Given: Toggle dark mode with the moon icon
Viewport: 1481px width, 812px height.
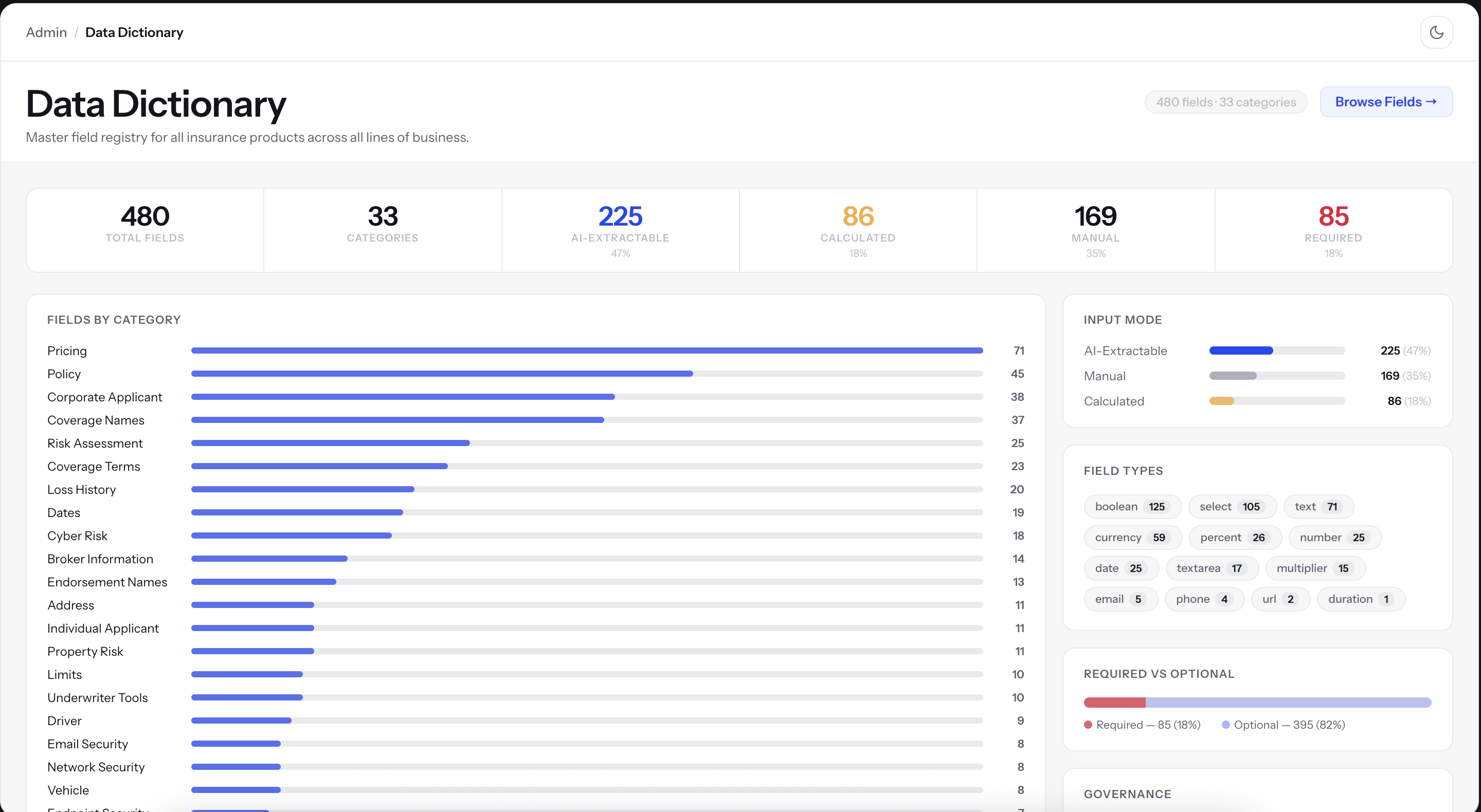Looking at the screenshot, I should (x=1436, y=32).
